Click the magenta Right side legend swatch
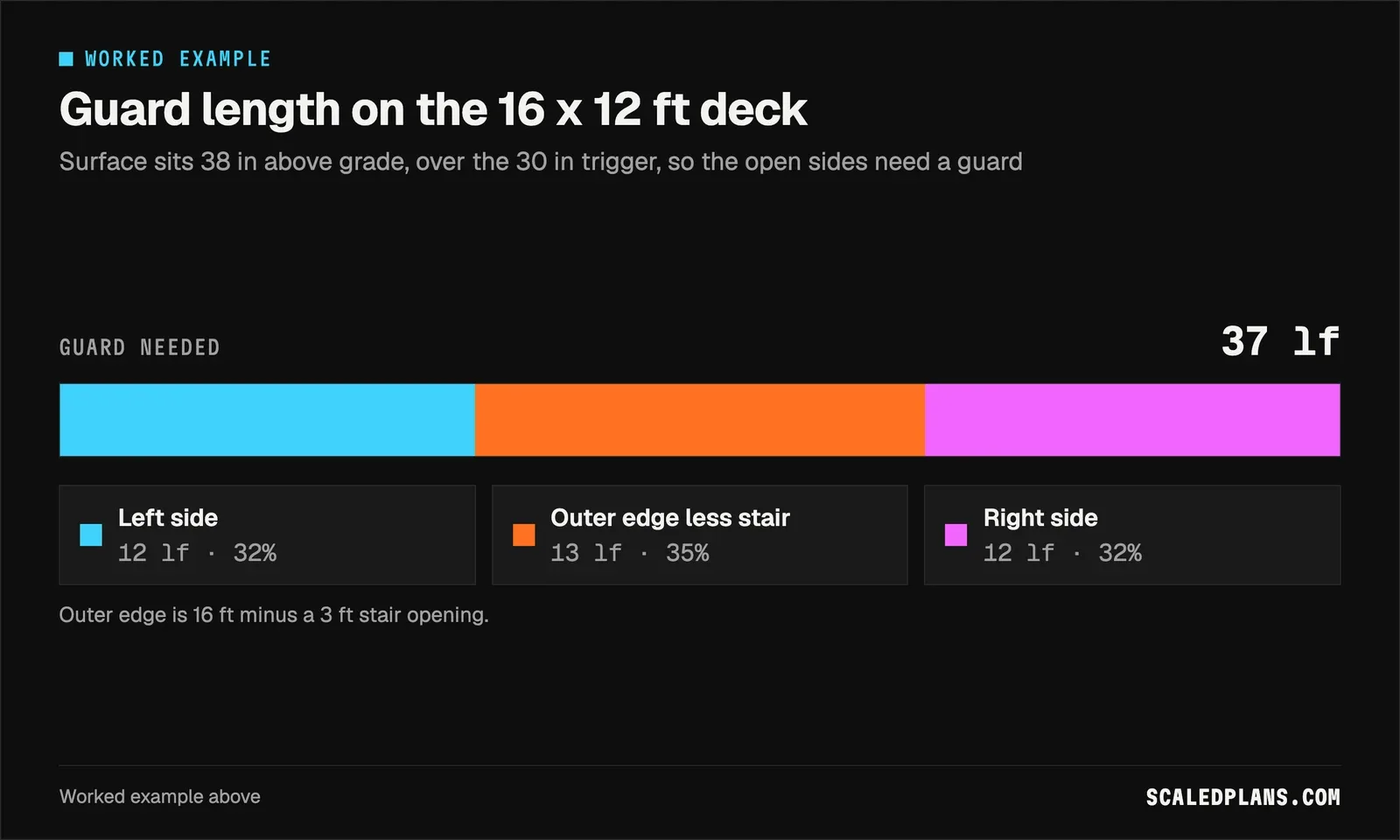 955,535
